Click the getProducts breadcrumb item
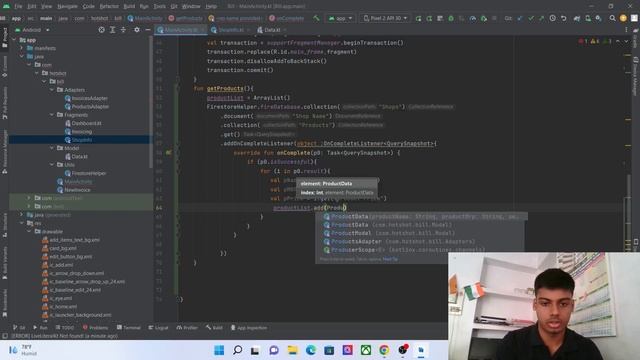 tap(185, 18)
